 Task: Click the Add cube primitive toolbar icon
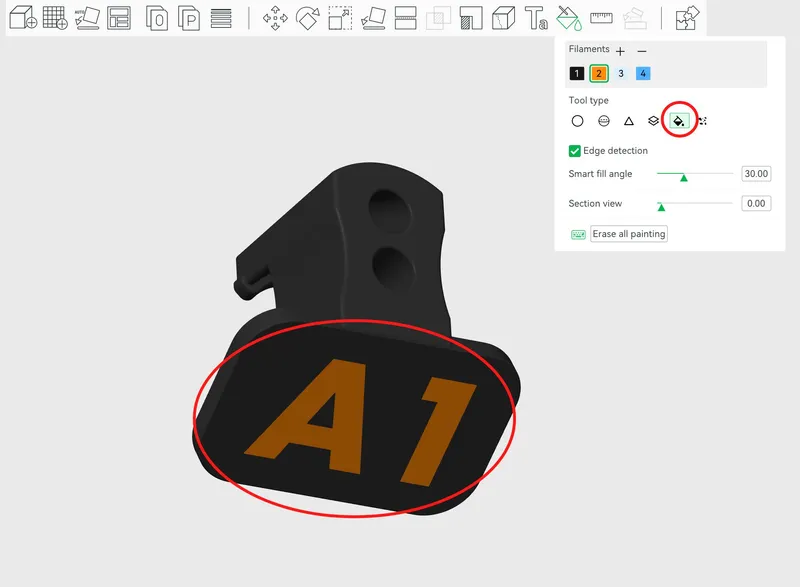point(22,18)
